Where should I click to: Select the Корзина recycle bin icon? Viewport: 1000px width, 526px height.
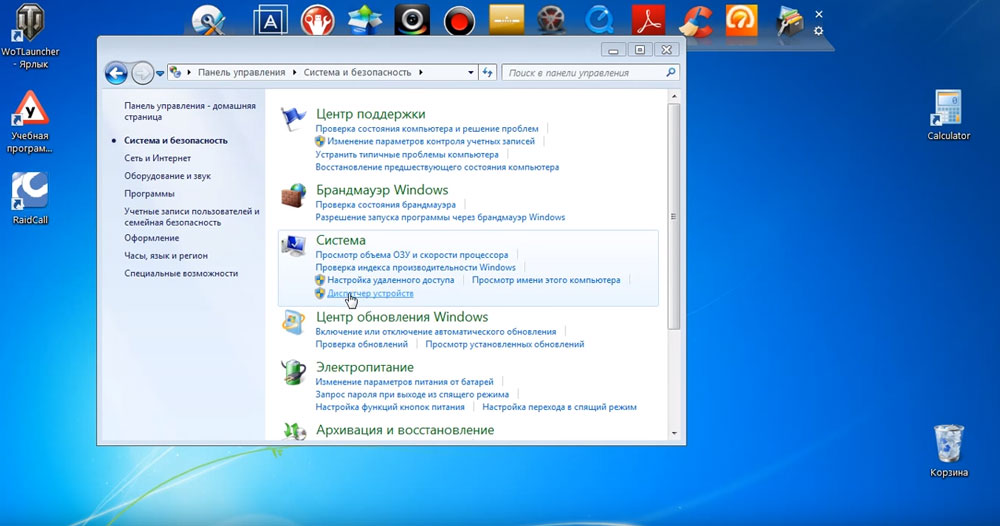pyautogui.click(x=948, y=451)
